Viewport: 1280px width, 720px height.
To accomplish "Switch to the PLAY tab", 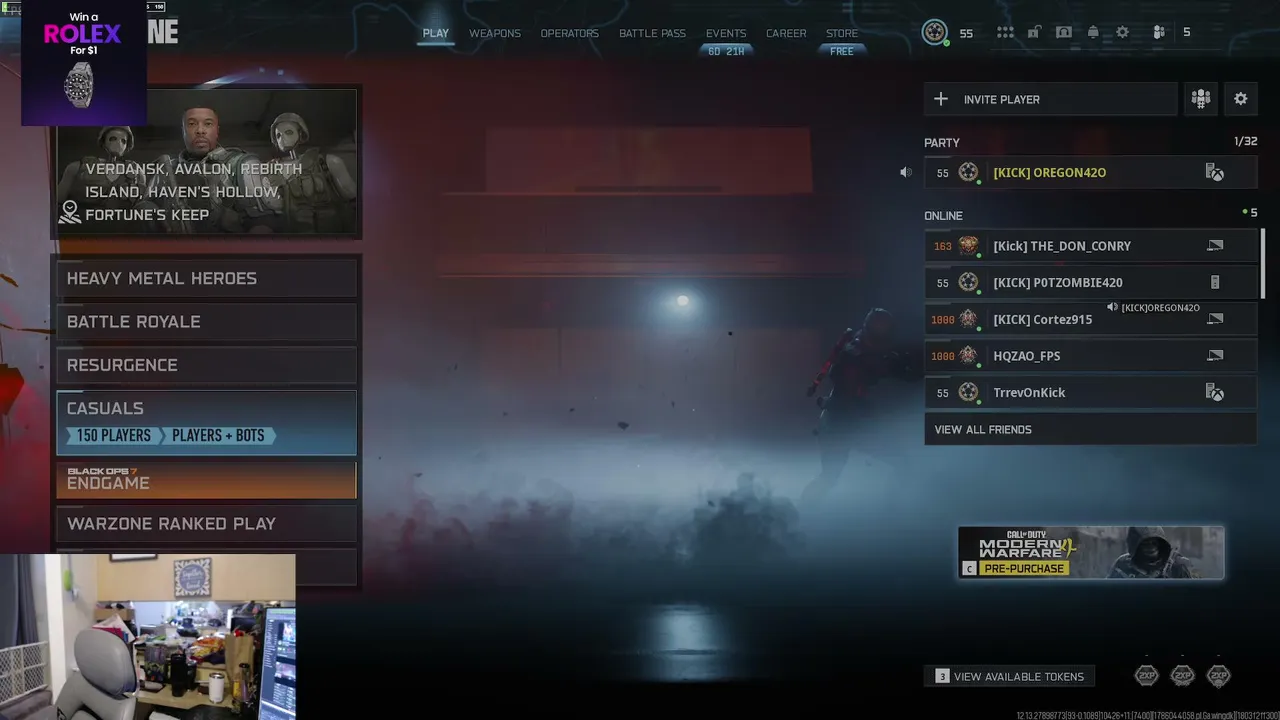I will point(436,33).
